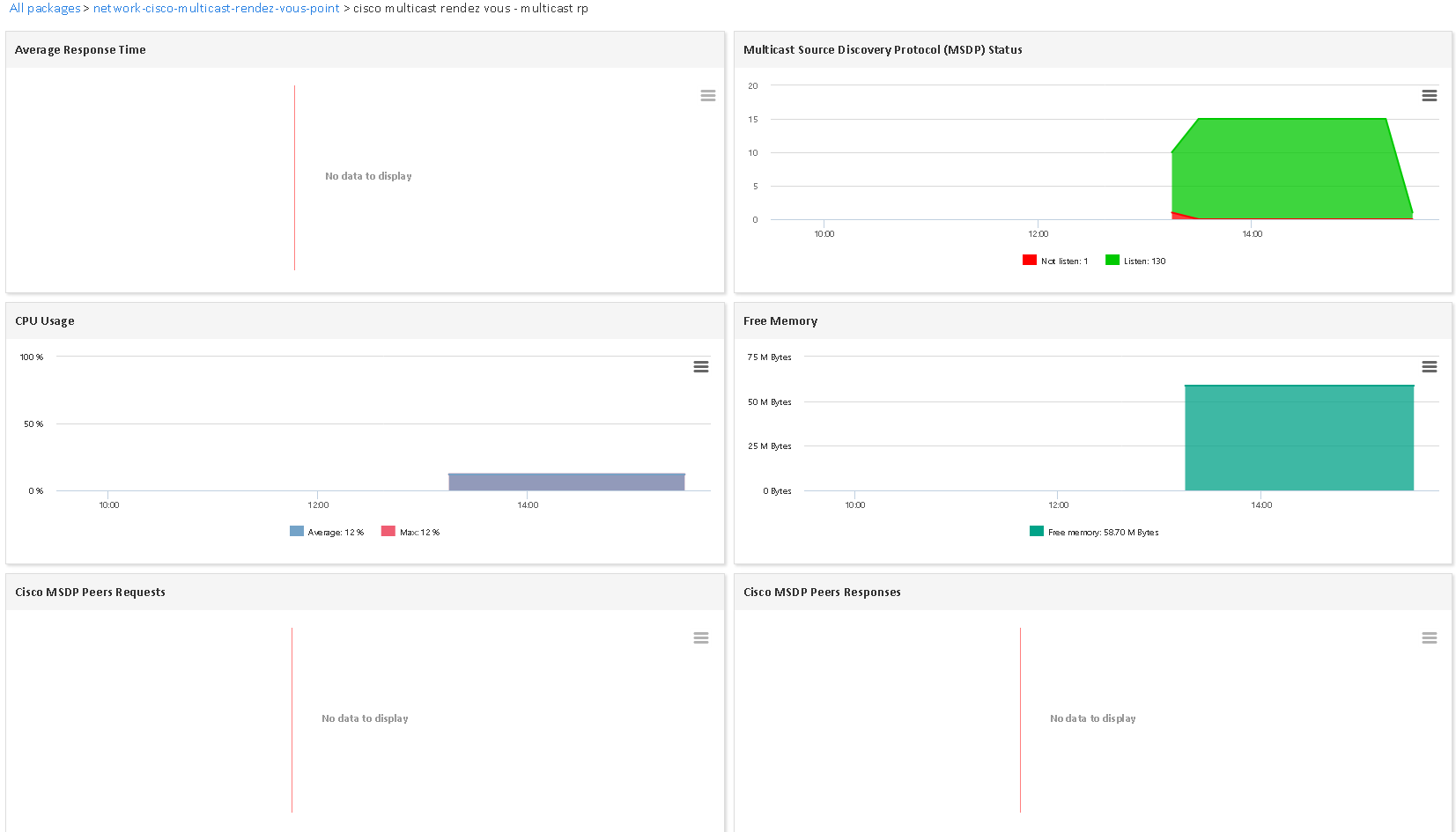Click the CPU Usage panel title
The height and width of the screenshot is (832, 1456).
pyautogui.click(x=44, y=320)
